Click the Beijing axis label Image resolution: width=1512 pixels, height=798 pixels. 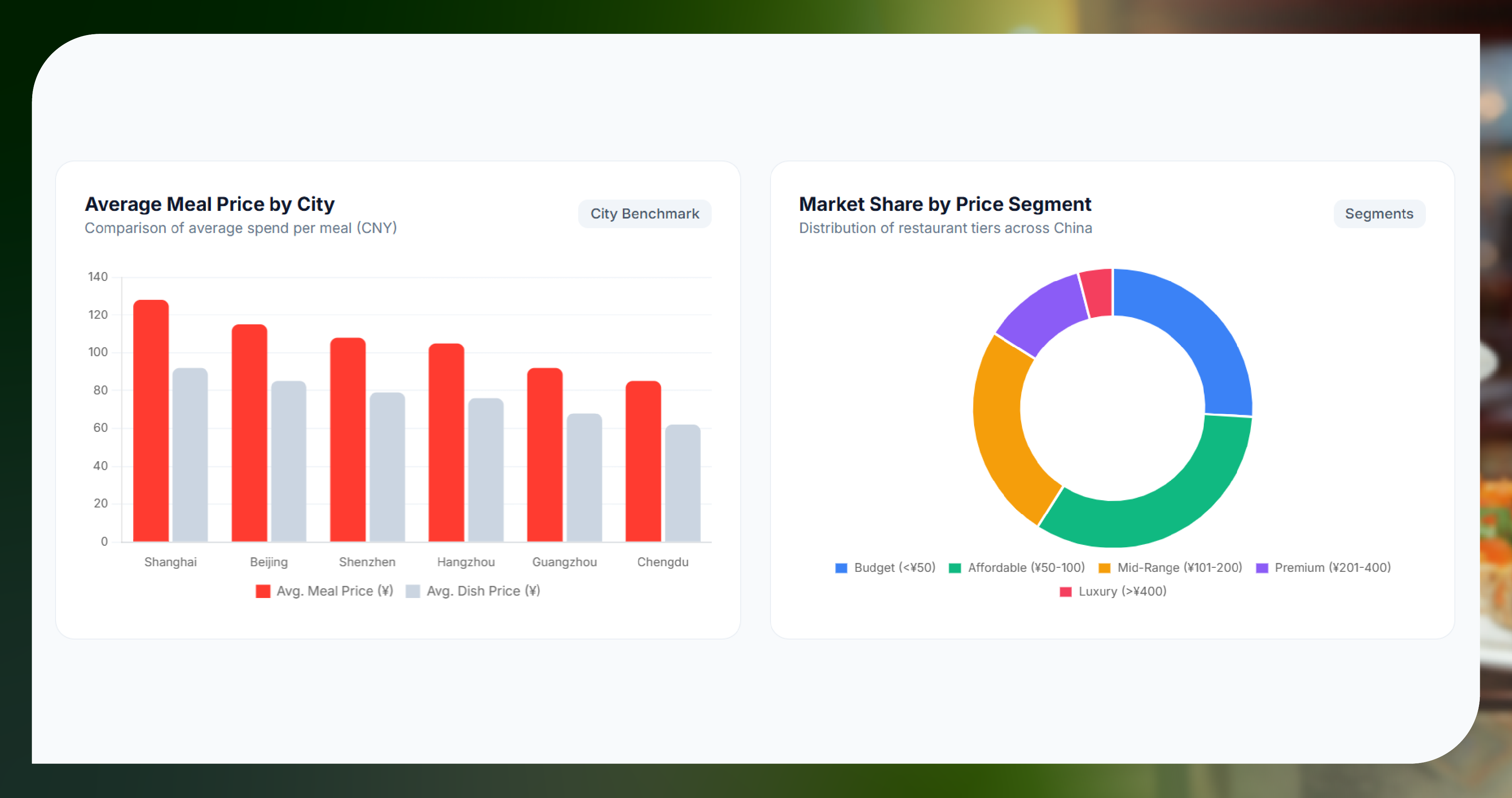pyautogui.click(x=269, y=562)
